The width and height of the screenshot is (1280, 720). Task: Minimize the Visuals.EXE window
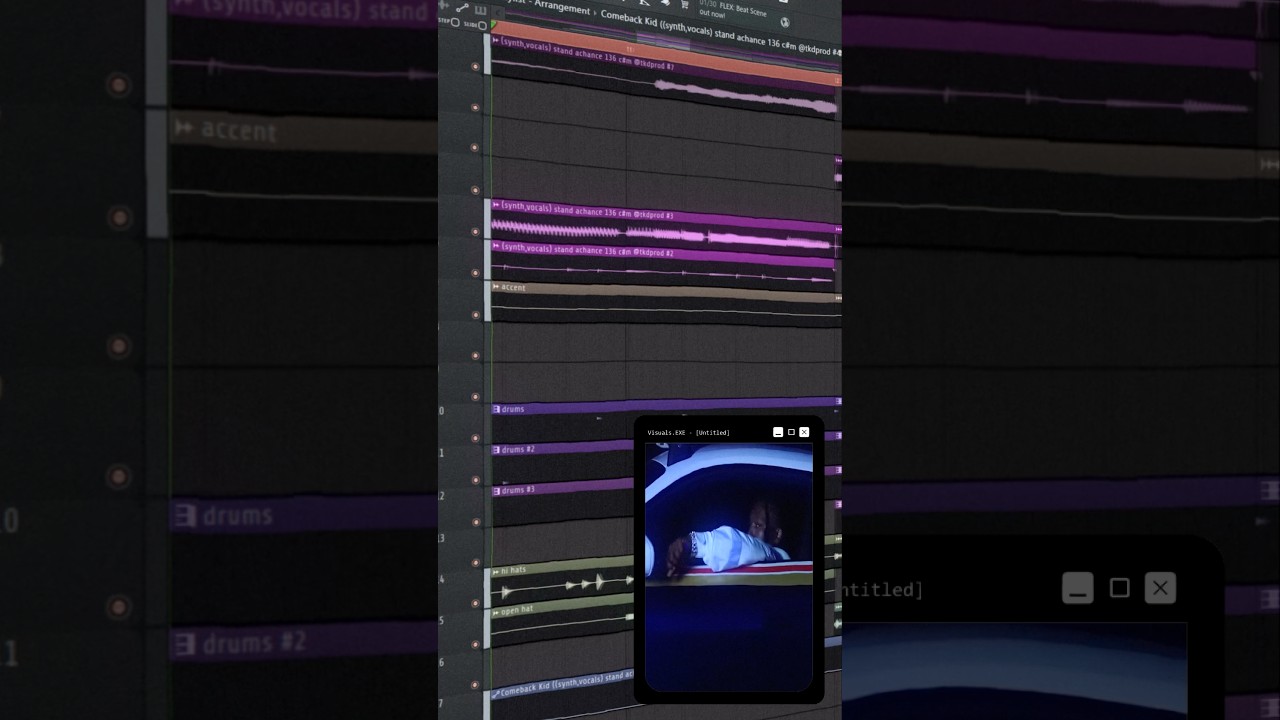click(x=778, y=433)
